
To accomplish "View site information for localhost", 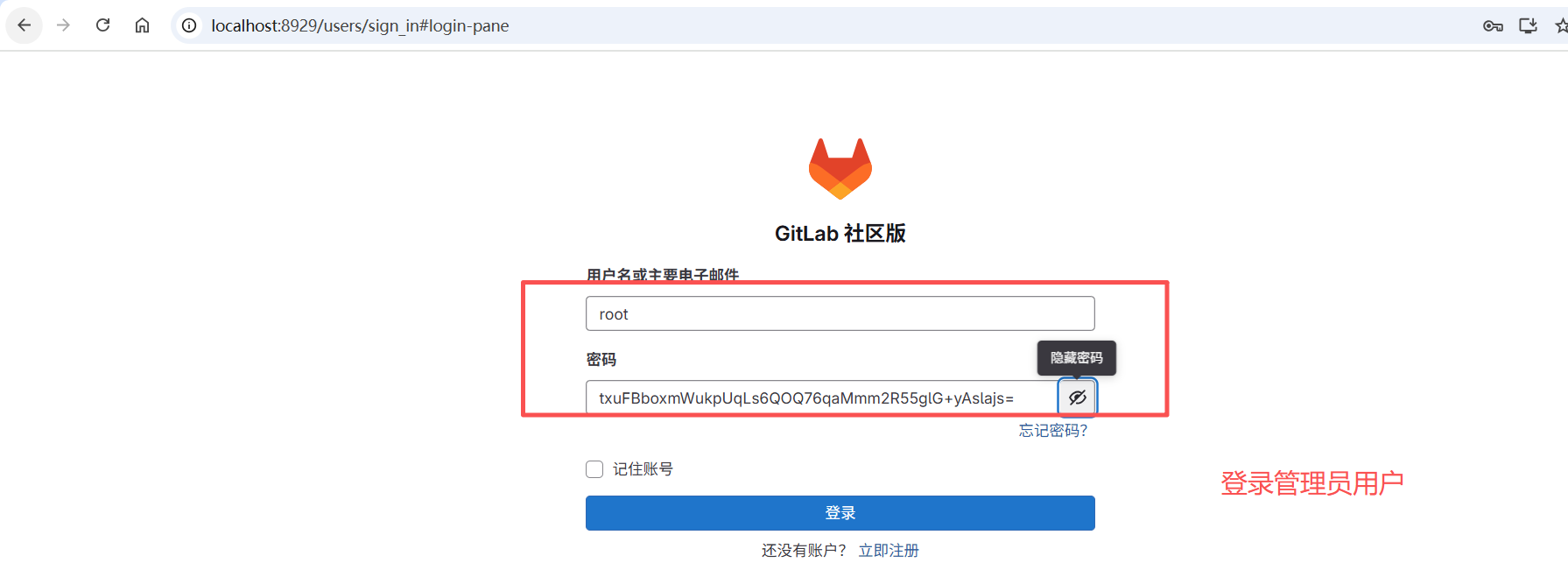I will [x=189, y=25].
